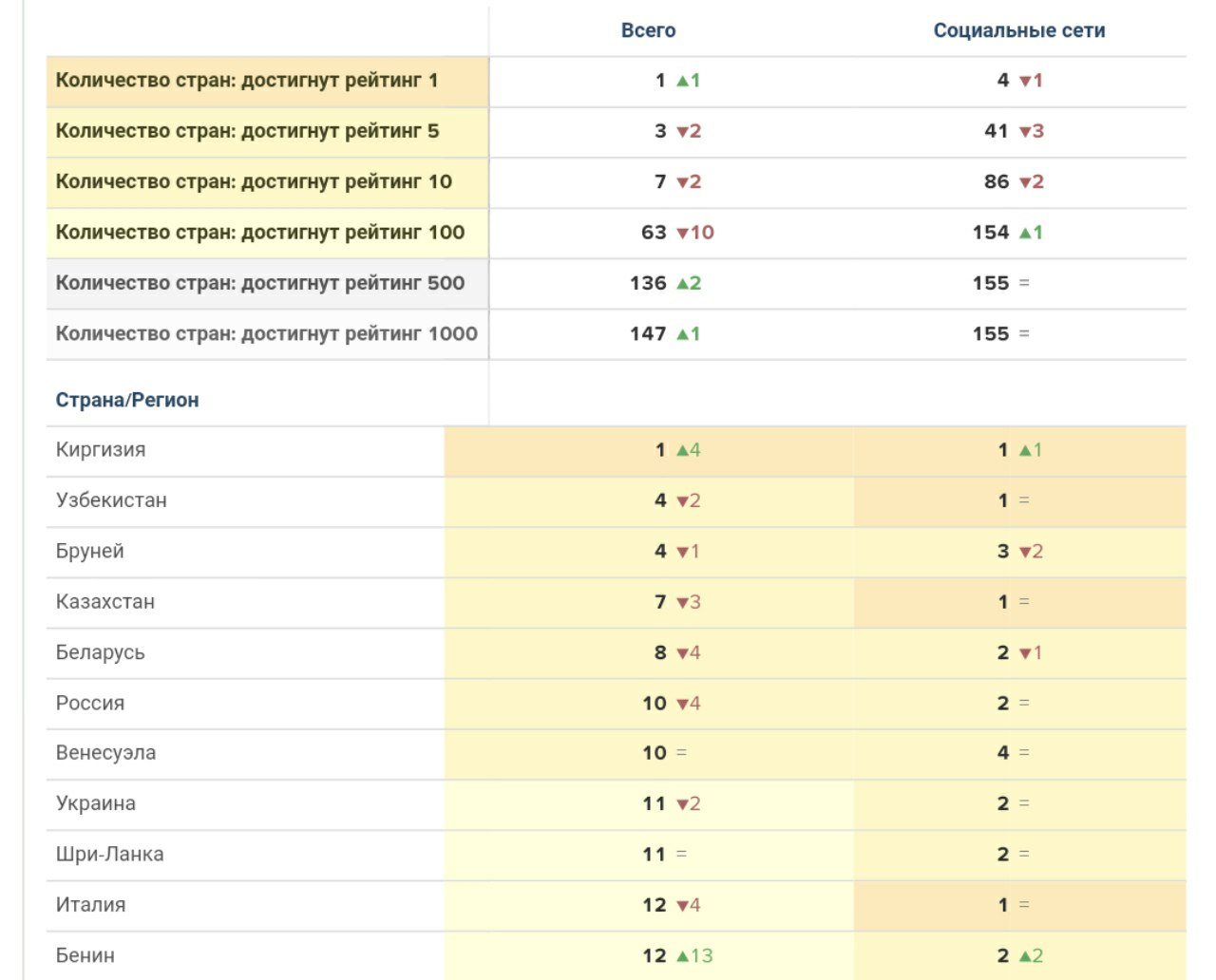Click red down arrow in Узбекистан Всего cell
The height and width of the screenshot is (980, 1216).
click(682, 501)
